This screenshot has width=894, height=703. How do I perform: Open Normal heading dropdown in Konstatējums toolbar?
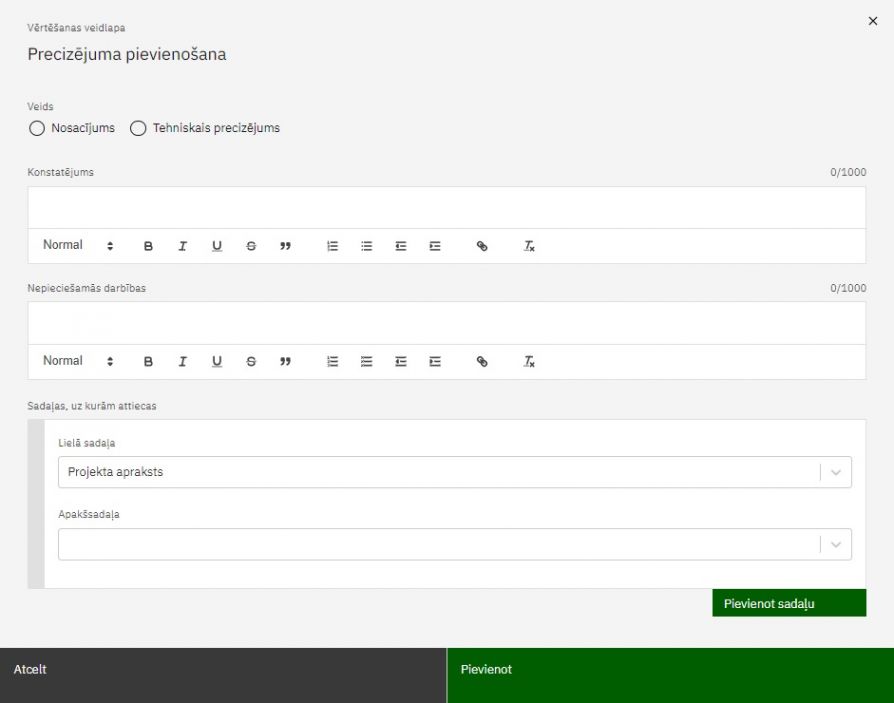[x=78, y=246]
